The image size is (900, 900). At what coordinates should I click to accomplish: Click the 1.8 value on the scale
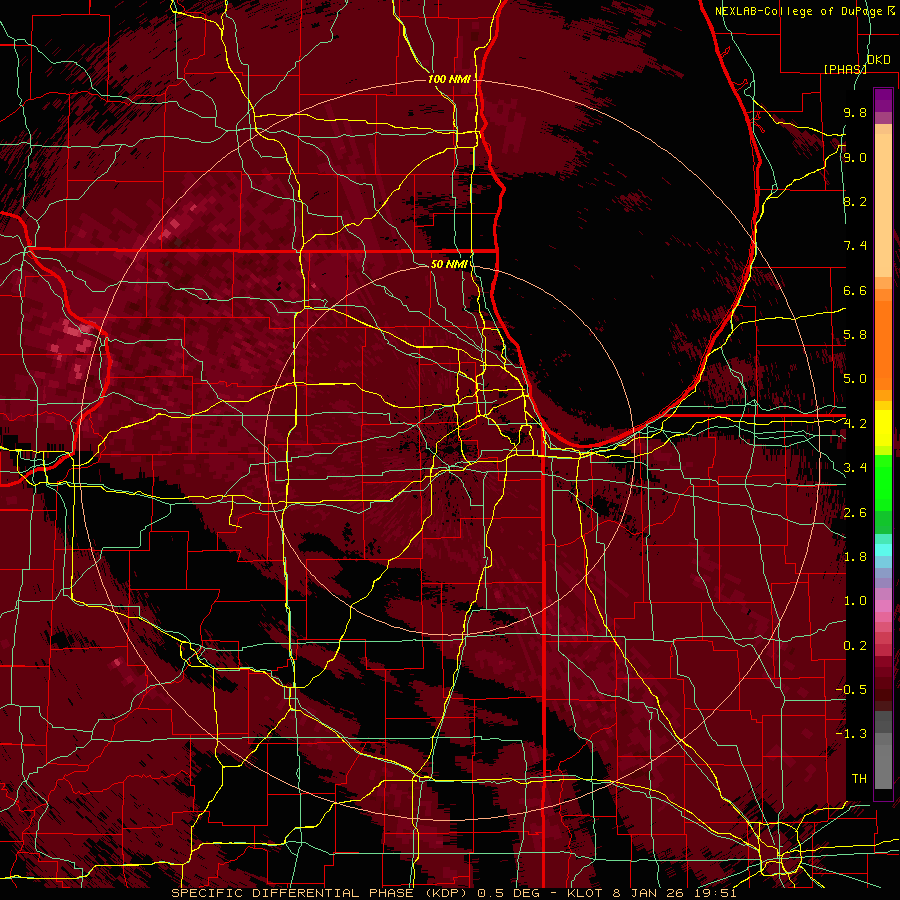pos(855,557)
